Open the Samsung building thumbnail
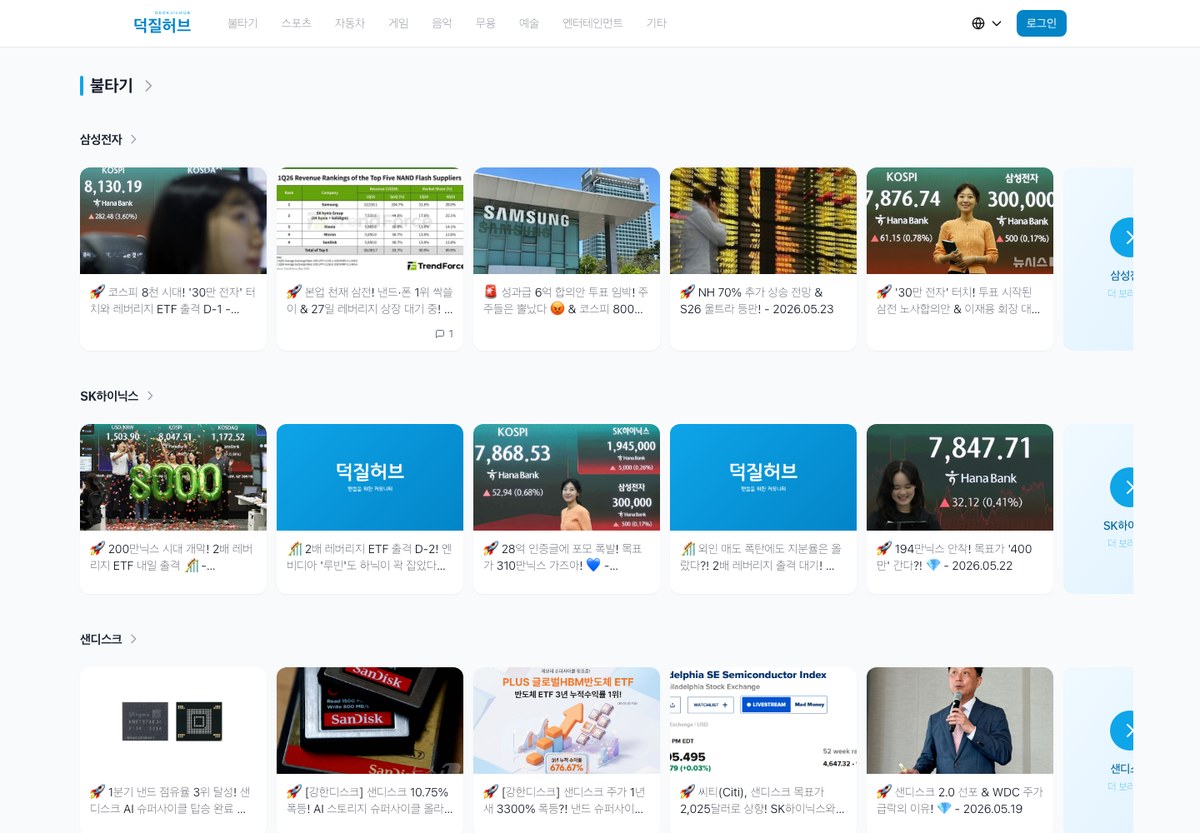 [567, 221]
